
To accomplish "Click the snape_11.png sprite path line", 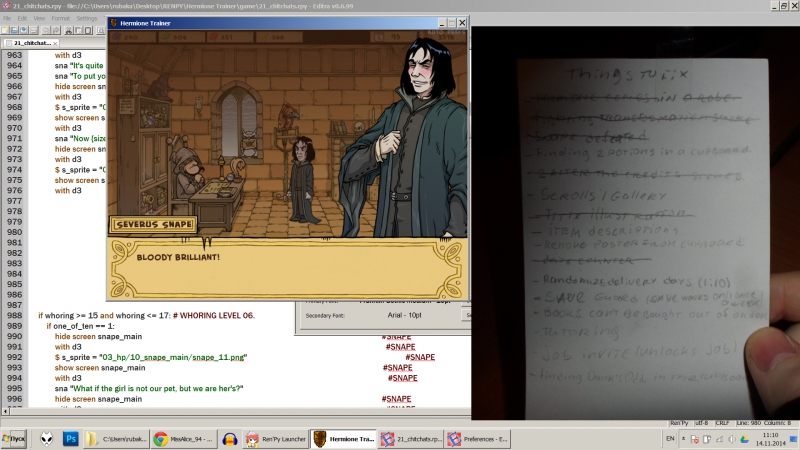I will click(x=151, y=357).
